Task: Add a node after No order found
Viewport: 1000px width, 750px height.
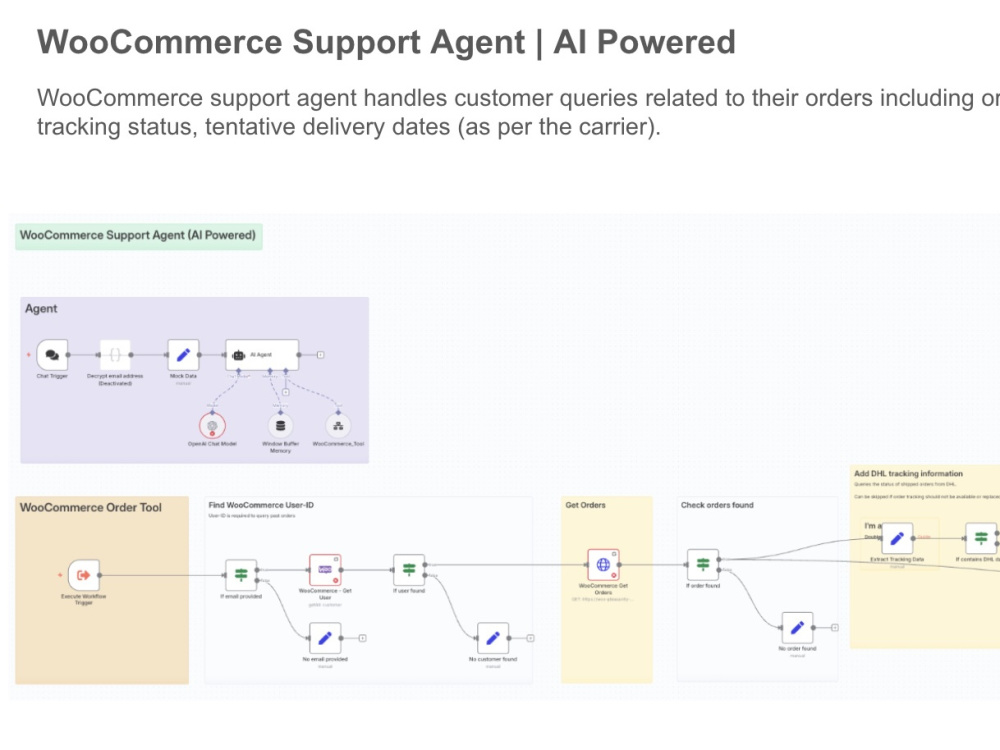Action: pos(834,628)
